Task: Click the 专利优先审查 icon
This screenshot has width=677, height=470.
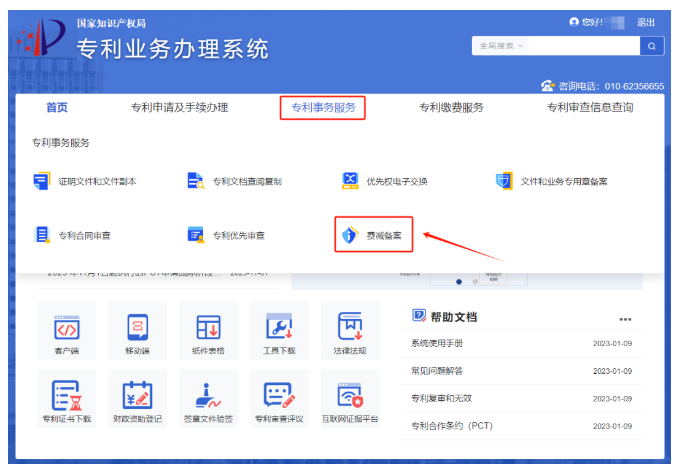Action: [x=196, y=235]
